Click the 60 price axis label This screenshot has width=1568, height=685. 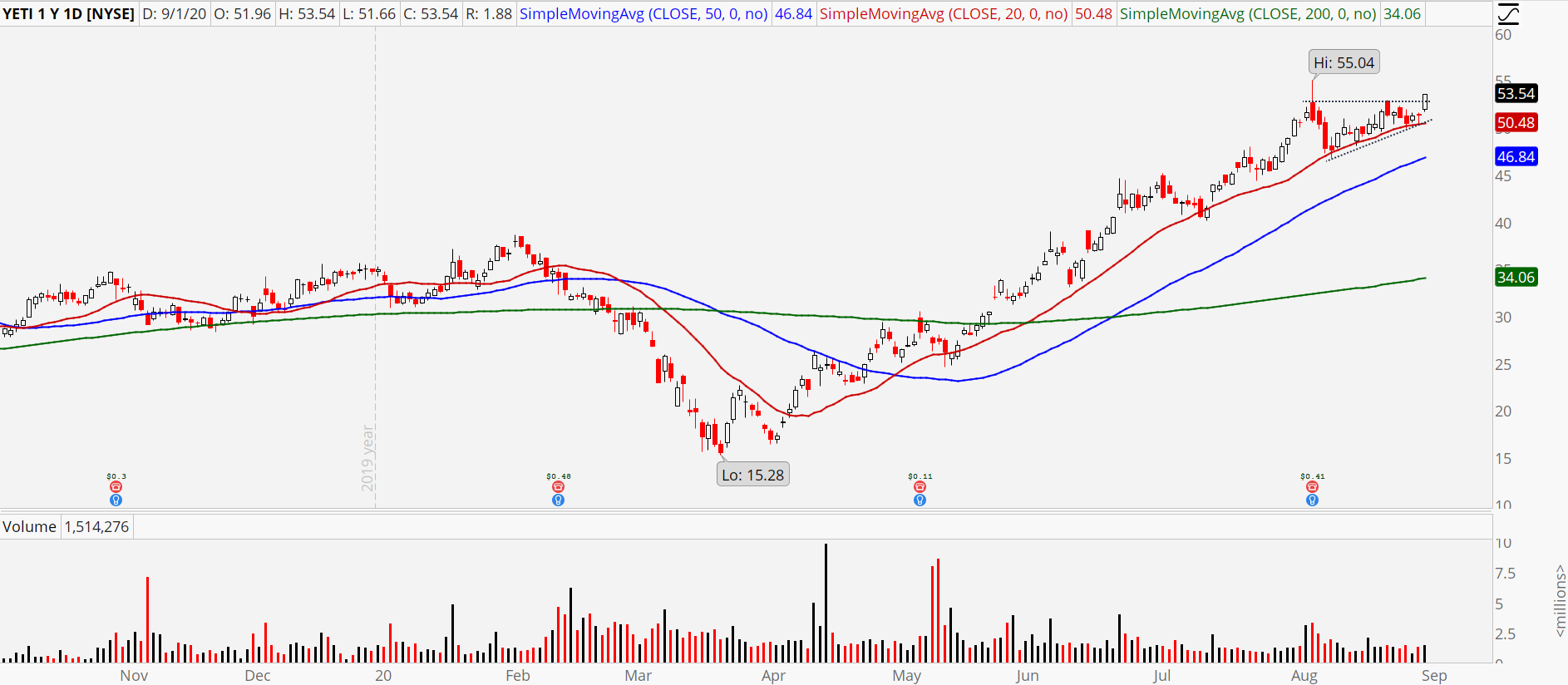[1503, 34]
